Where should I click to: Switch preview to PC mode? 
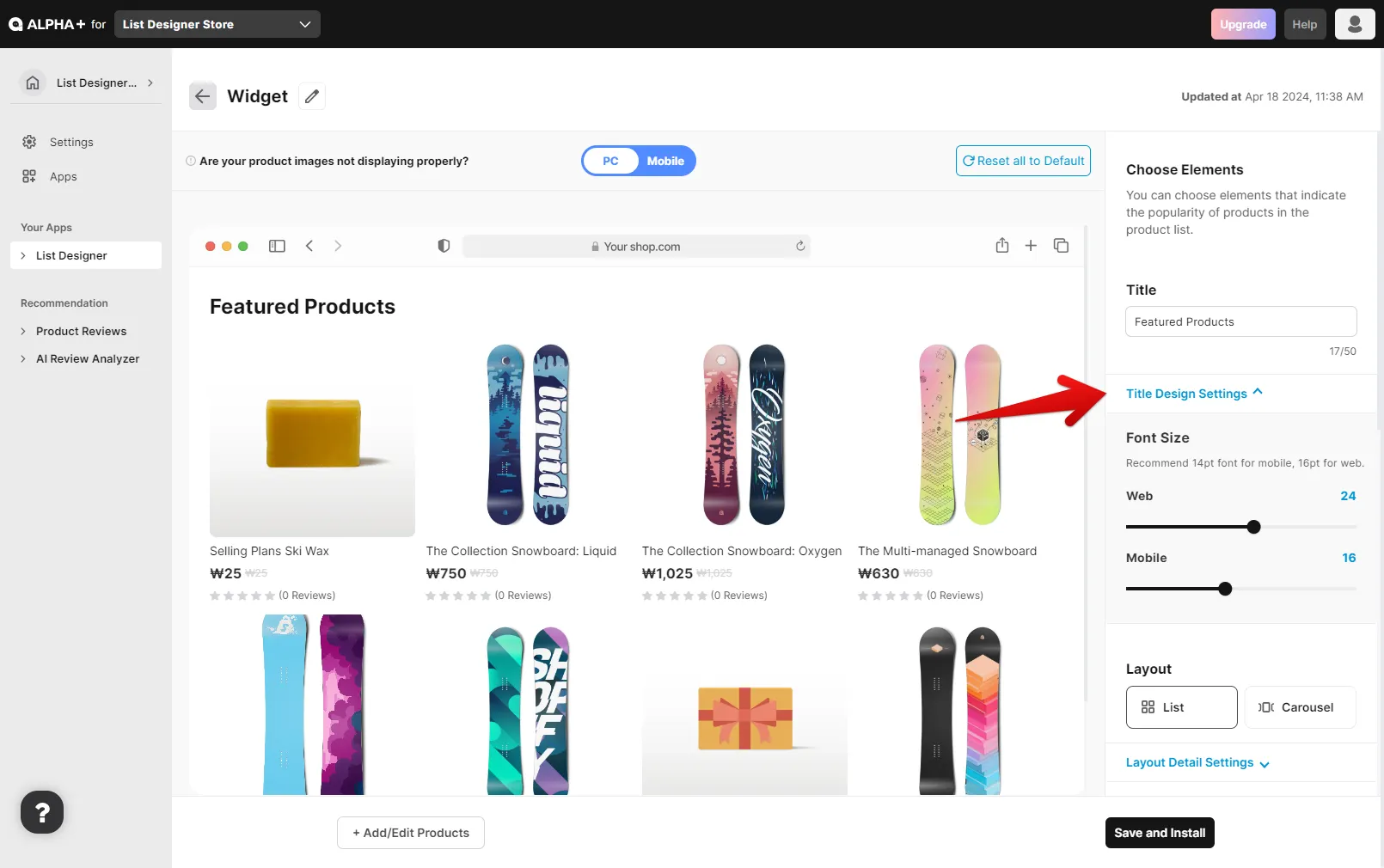610,161
